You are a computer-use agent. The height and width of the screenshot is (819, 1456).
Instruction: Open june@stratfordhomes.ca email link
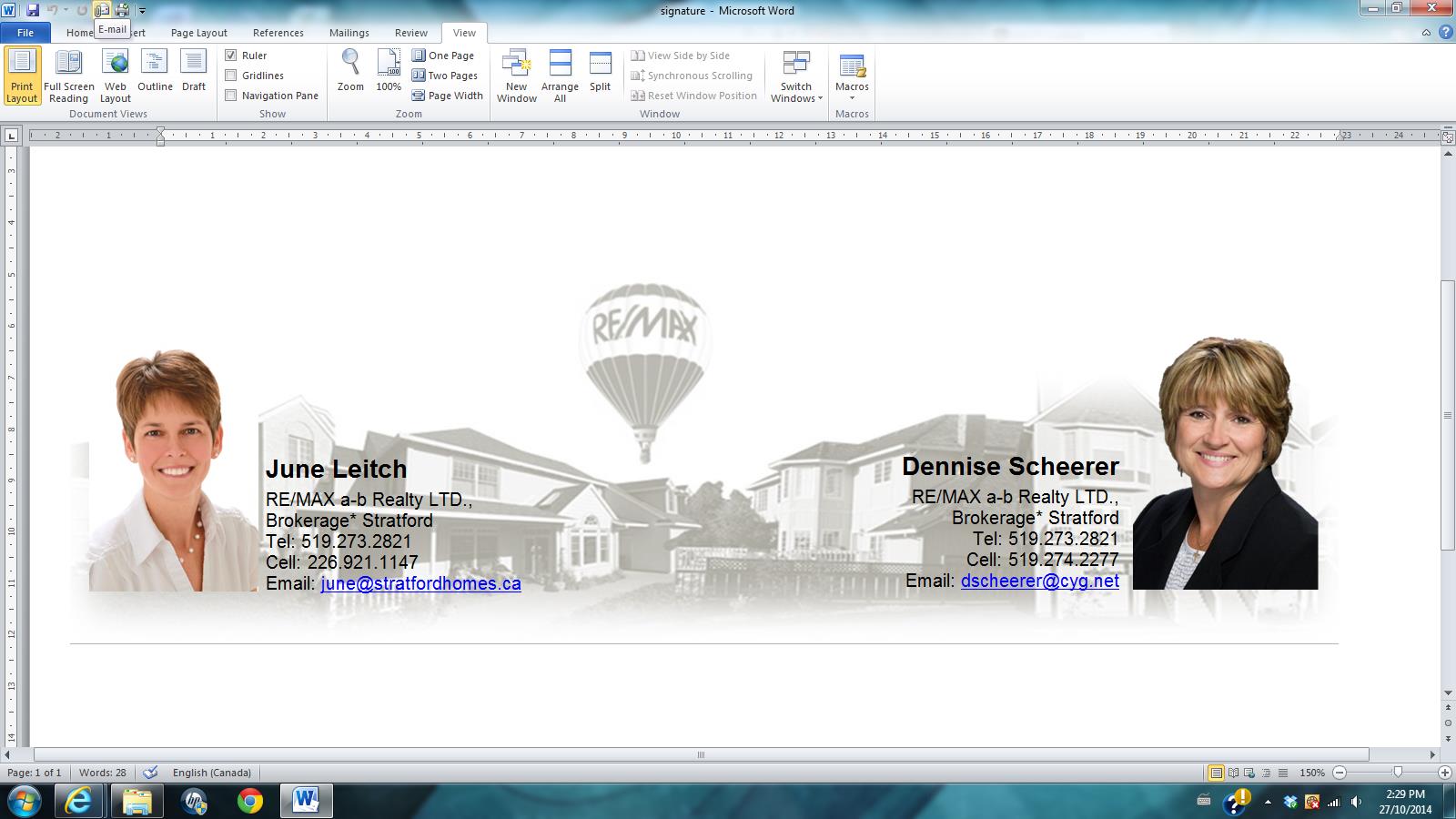(x=420, y=583)
